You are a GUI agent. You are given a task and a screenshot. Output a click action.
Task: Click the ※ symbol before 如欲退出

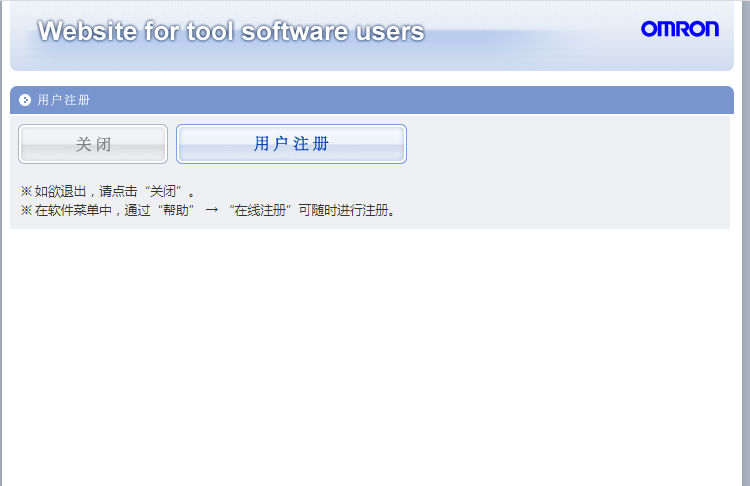click(x=26, y=191)
